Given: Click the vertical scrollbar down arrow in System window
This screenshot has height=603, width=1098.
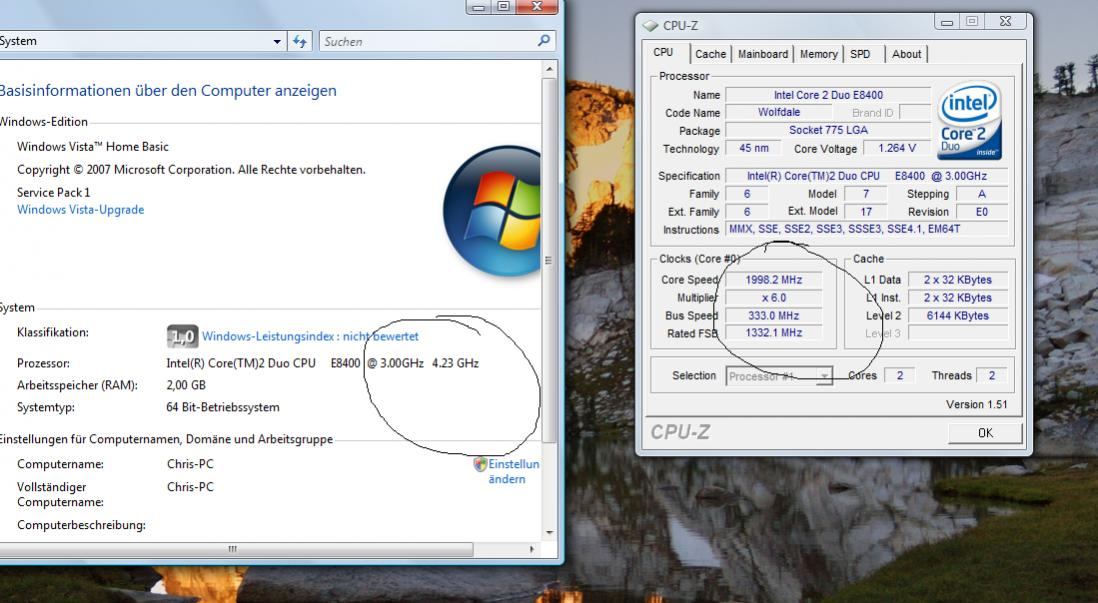Looking at the screenshot, I should (x=550, y=534).
